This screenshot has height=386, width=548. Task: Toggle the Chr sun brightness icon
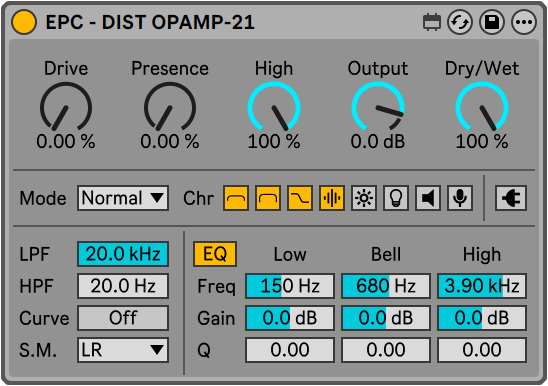pyautogui.click(x=364, y=198)
